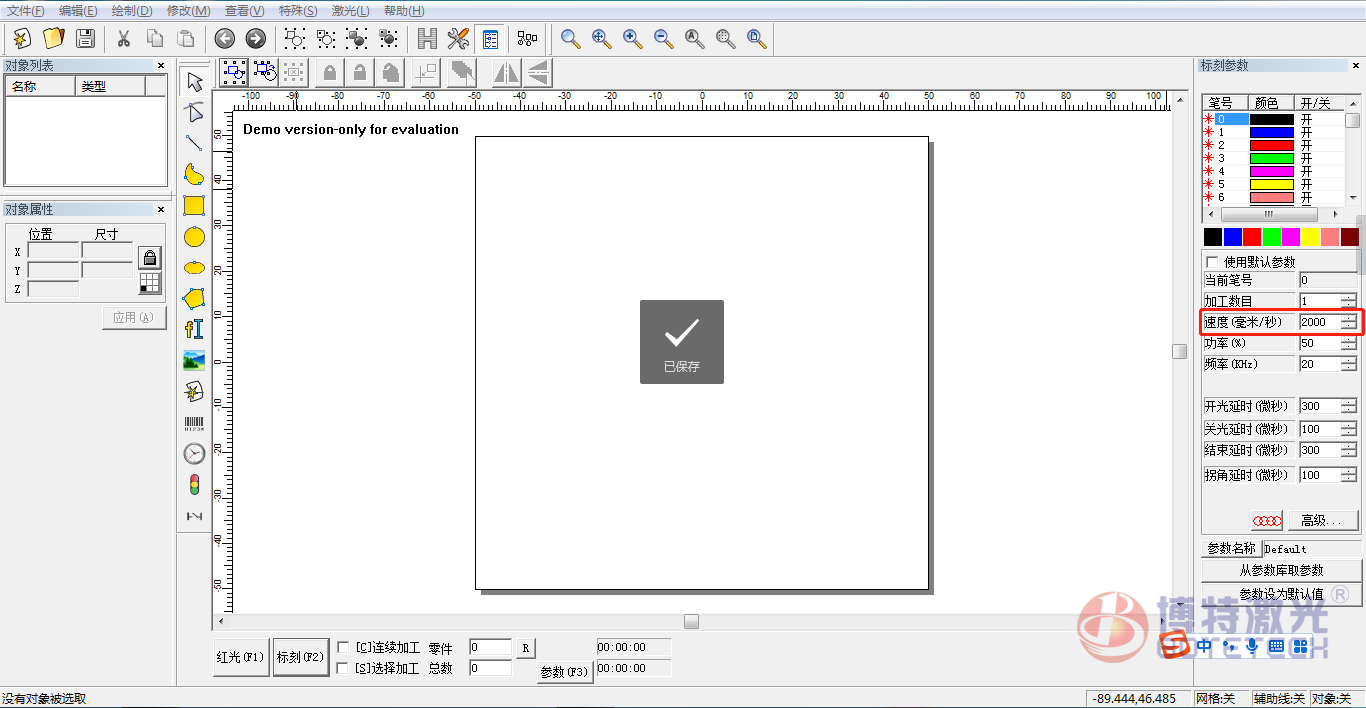Open 高级... advanced settings button

click(1322, 520)
